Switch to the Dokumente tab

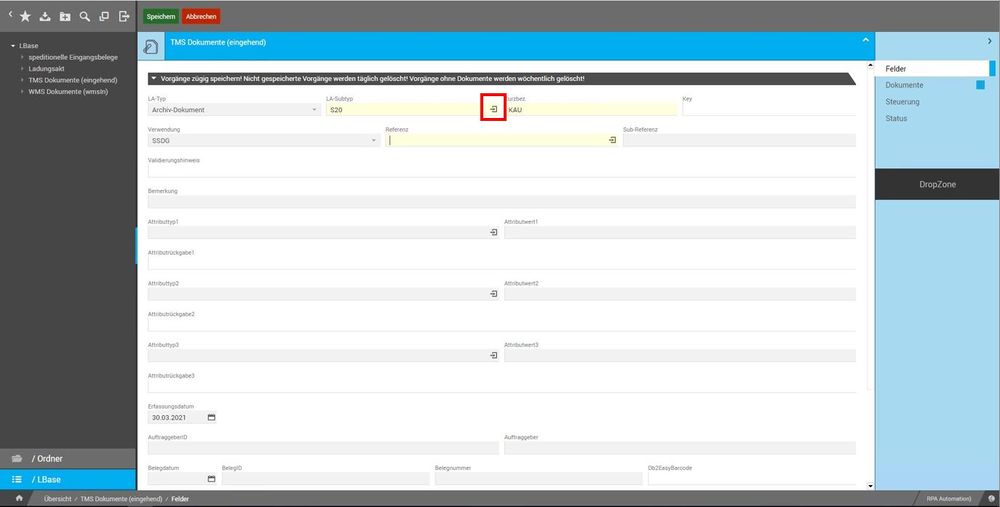(904, 85)
